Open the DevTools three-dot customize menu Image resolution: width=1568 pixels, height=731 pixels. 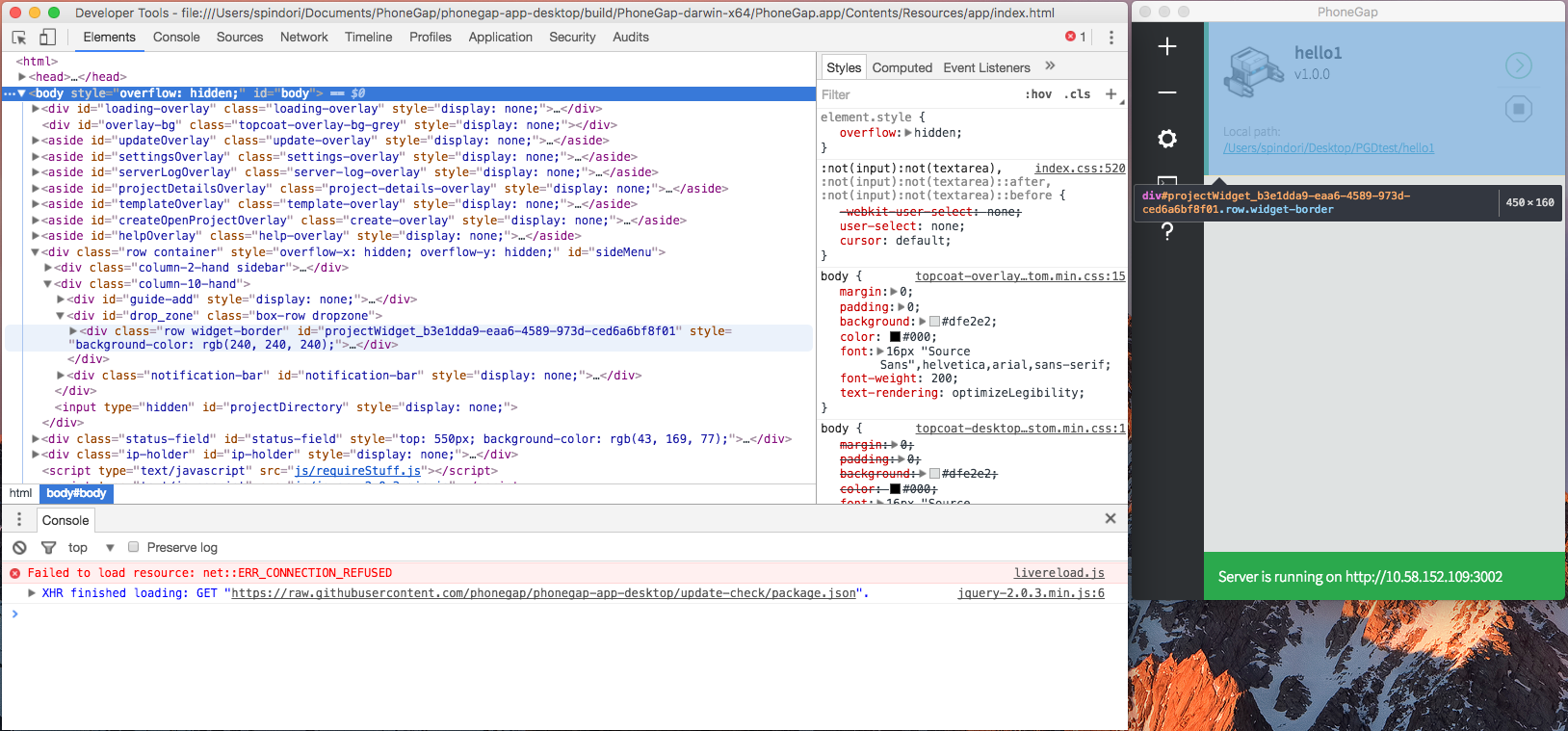click(1111, 38)
